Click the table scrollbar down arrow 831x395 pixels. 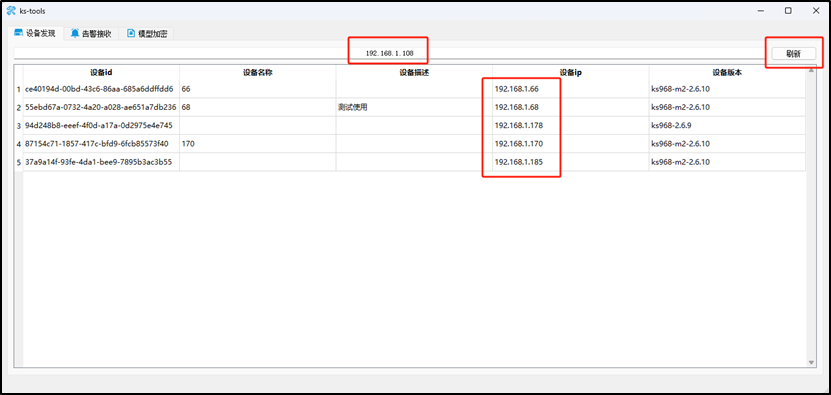811,362
